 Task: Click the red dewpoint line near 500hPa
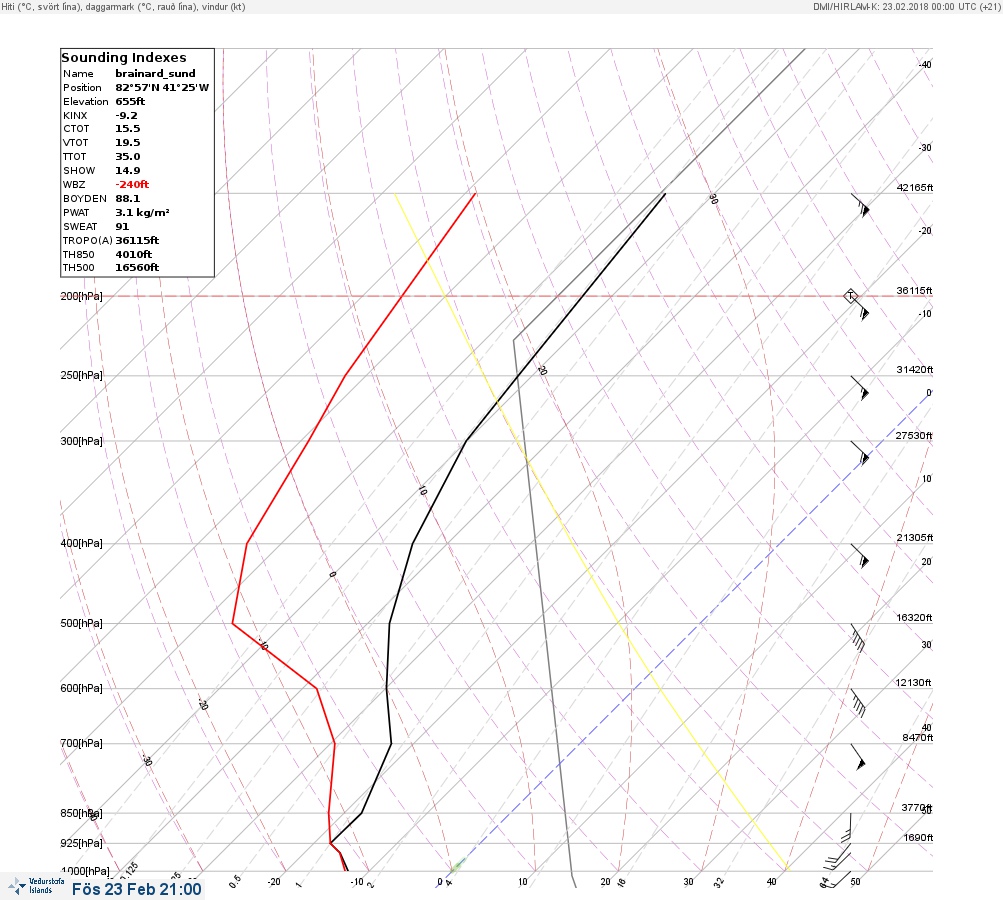(233, 623)
